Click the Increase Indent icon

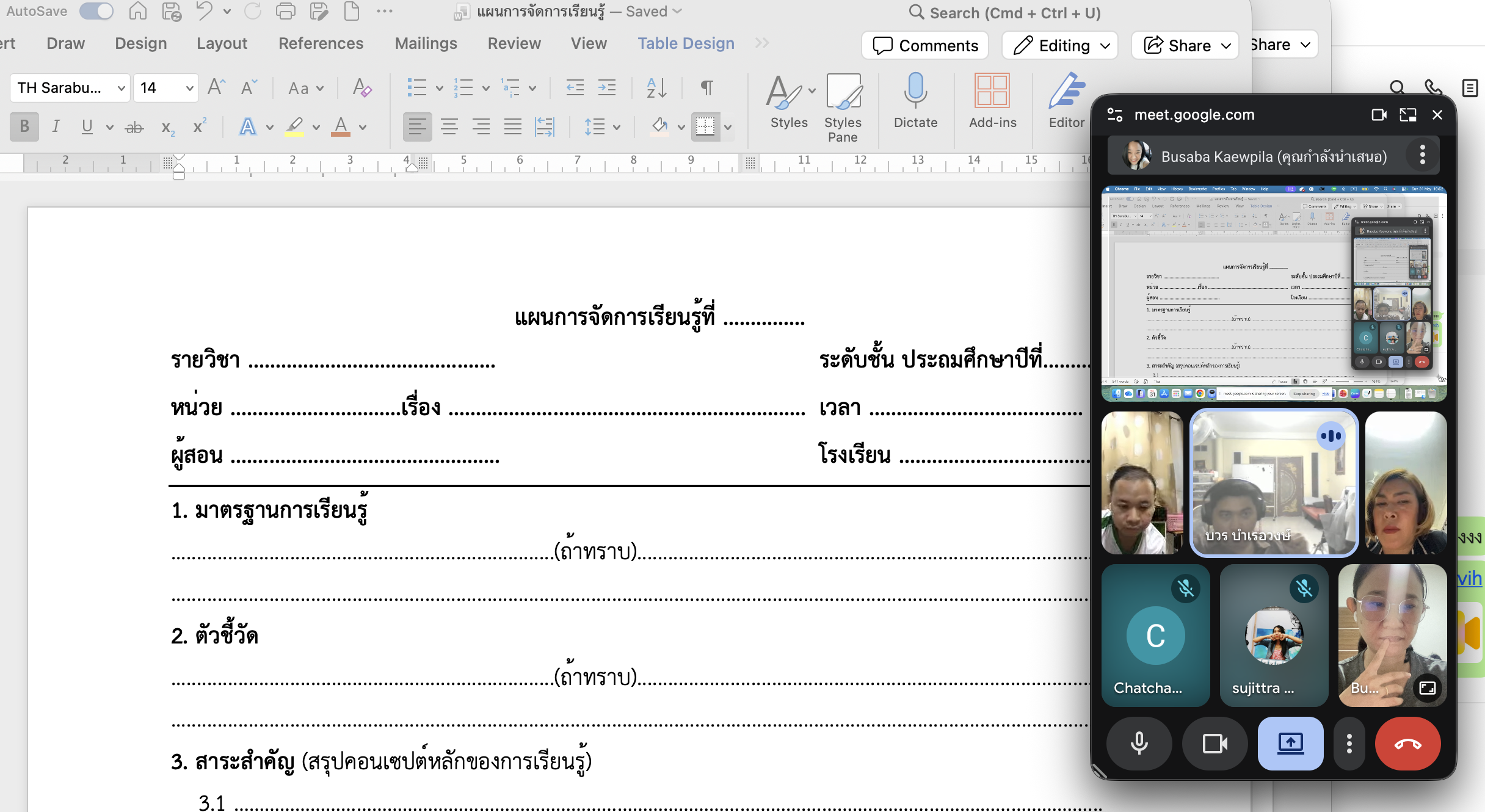(x=606, y=88)
